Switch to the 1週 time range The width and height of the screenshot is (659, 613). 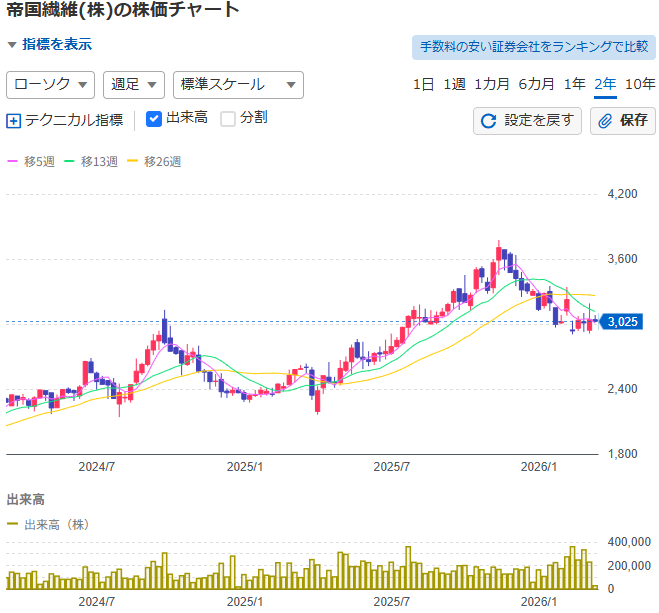[x=454, y=84]
